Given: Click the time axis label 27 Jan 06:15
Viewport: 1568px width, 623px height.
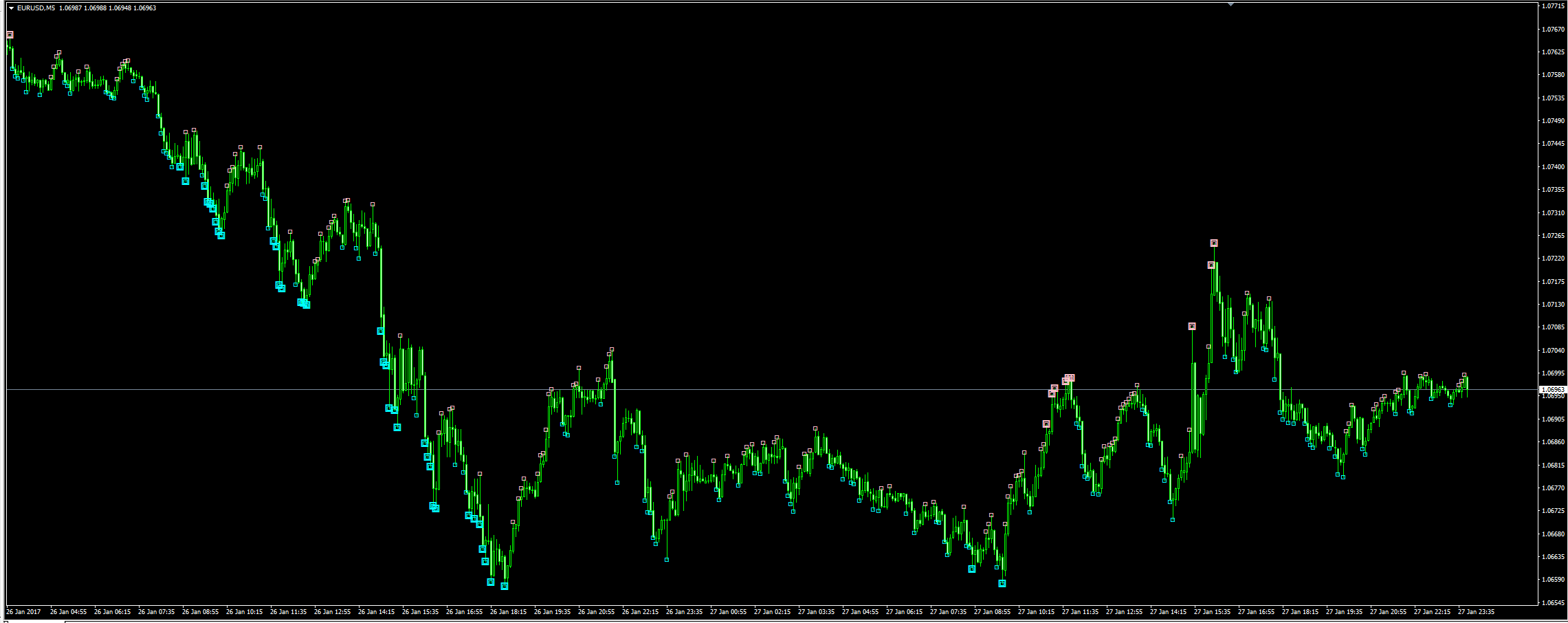Looking at the screenshot, I should coord(904,611).
